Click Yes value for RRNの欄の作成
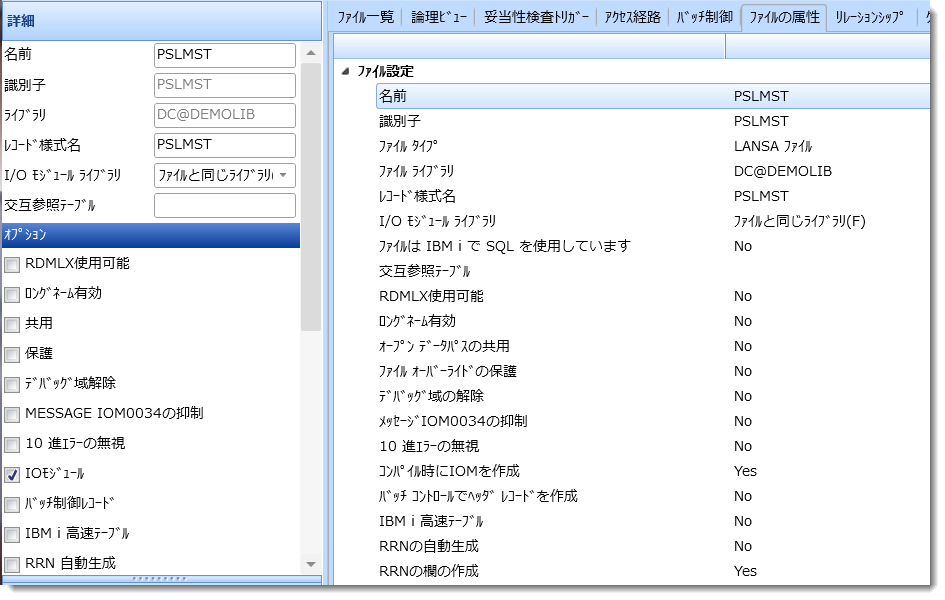Image resolution: width=945 pixels, height=600 pixels. tap(745, 571)
